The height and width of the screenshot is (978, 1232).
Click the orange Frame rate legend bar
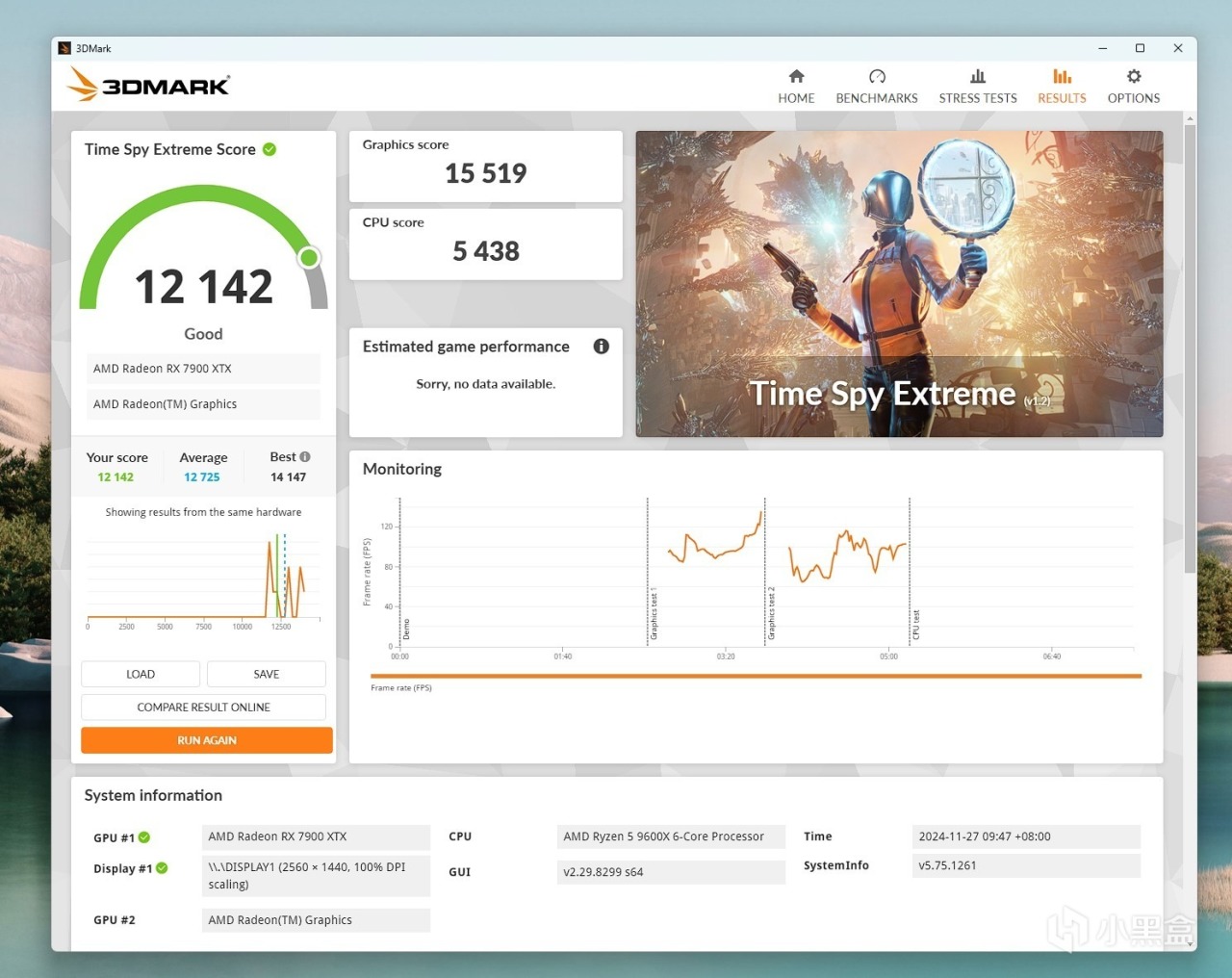pyautogui.click(x=756, y=676)
